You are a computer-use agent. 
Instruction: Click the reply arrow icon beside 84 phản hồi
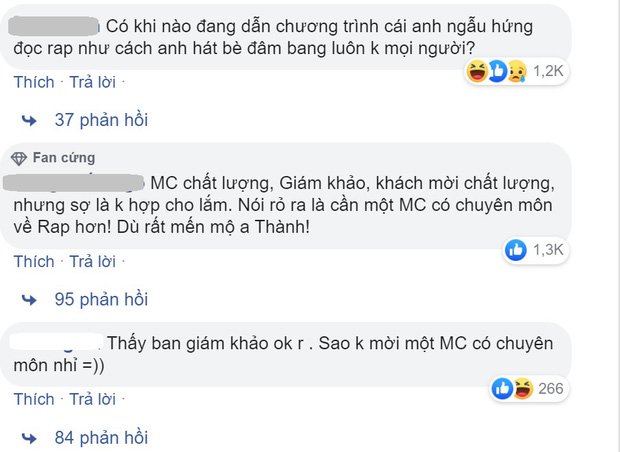[30, 436]
